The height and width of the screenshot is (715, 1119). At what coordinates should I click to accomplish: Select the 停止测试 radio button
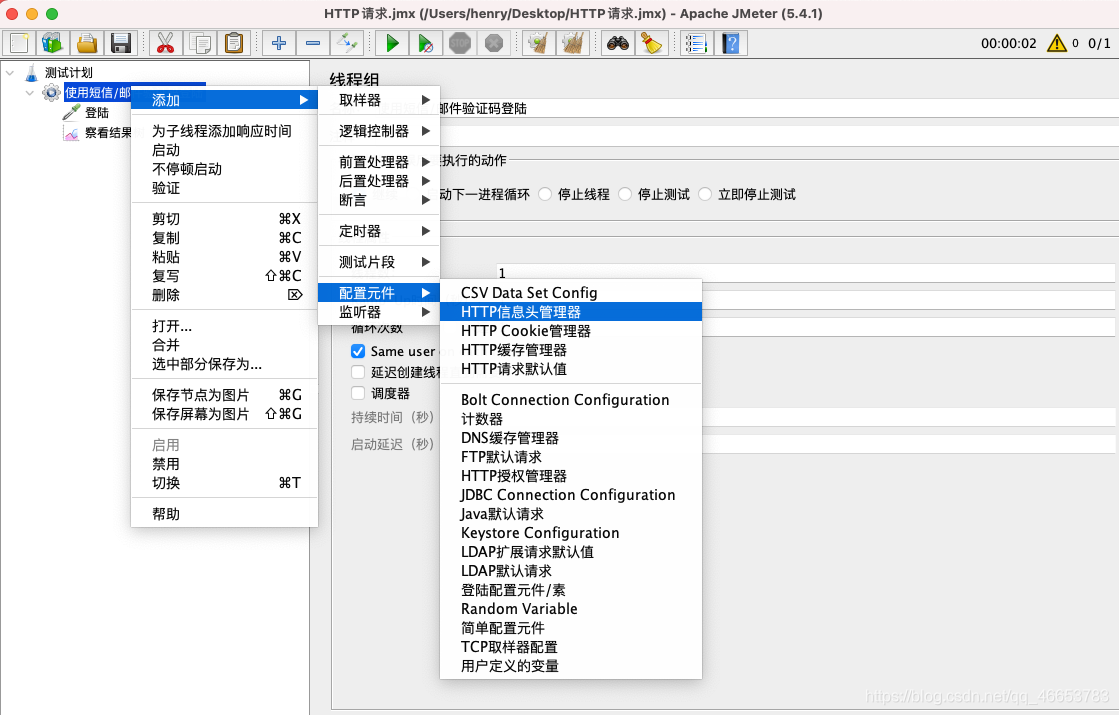click(x=625, y=194)
